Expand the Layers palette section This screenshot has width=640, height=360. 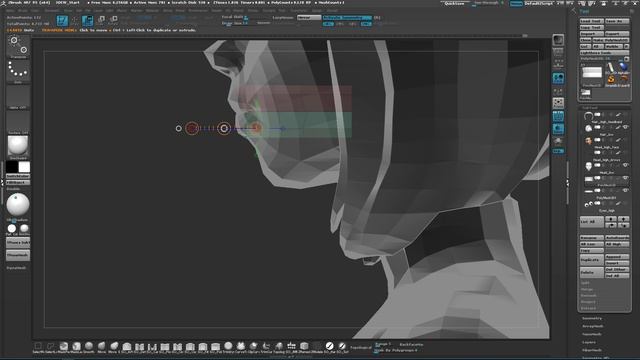(x=589, y=342)
